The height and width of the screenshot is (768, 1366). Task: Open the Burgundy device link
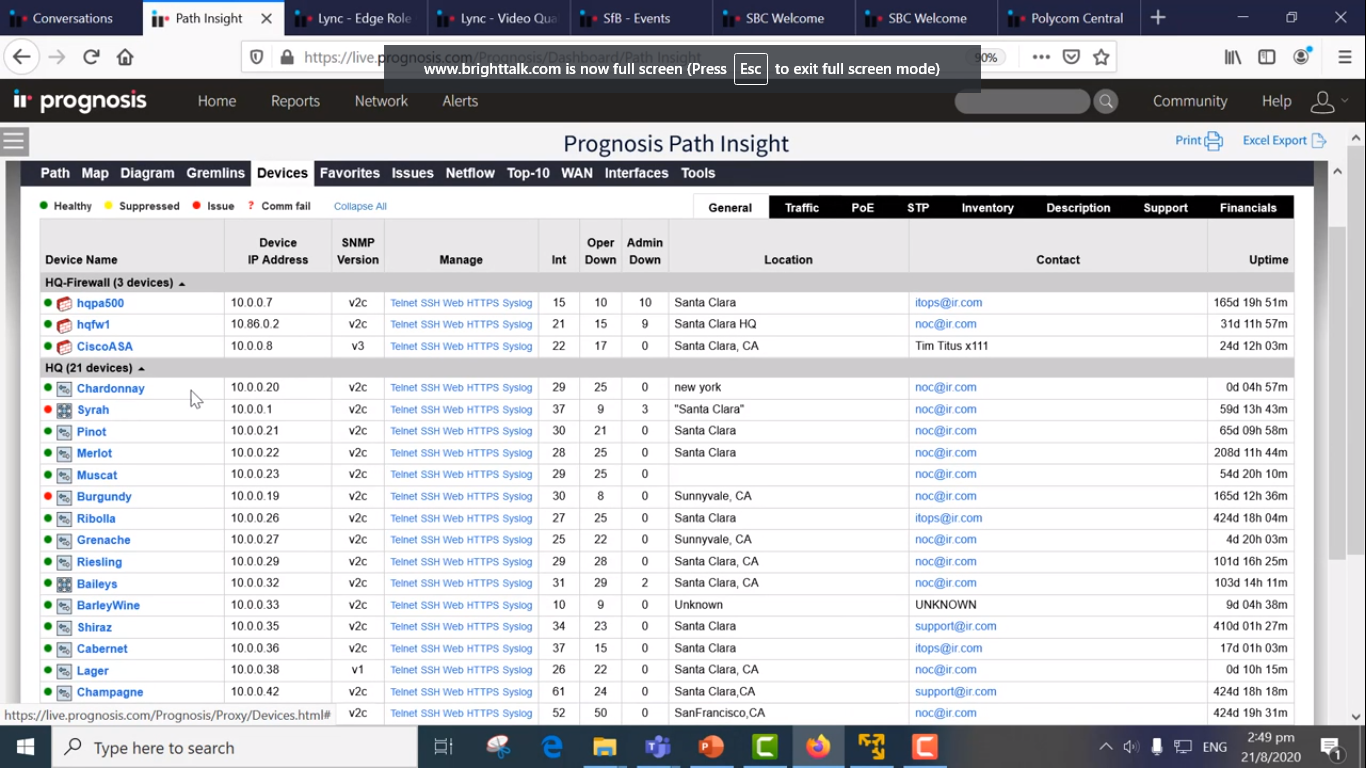(x=104, y=497)
